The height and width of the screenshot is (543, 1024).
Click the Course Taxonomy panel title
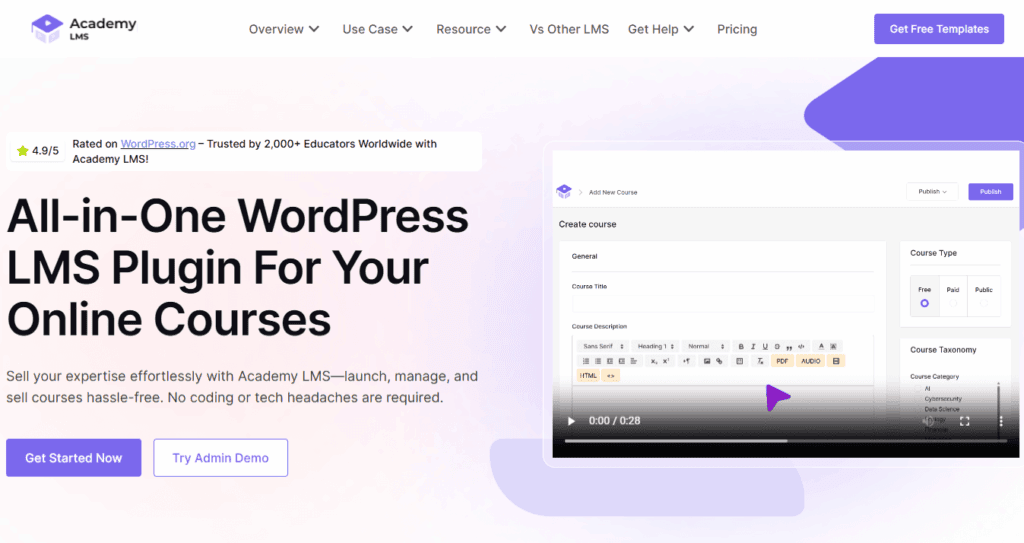(x=943, y=350)
